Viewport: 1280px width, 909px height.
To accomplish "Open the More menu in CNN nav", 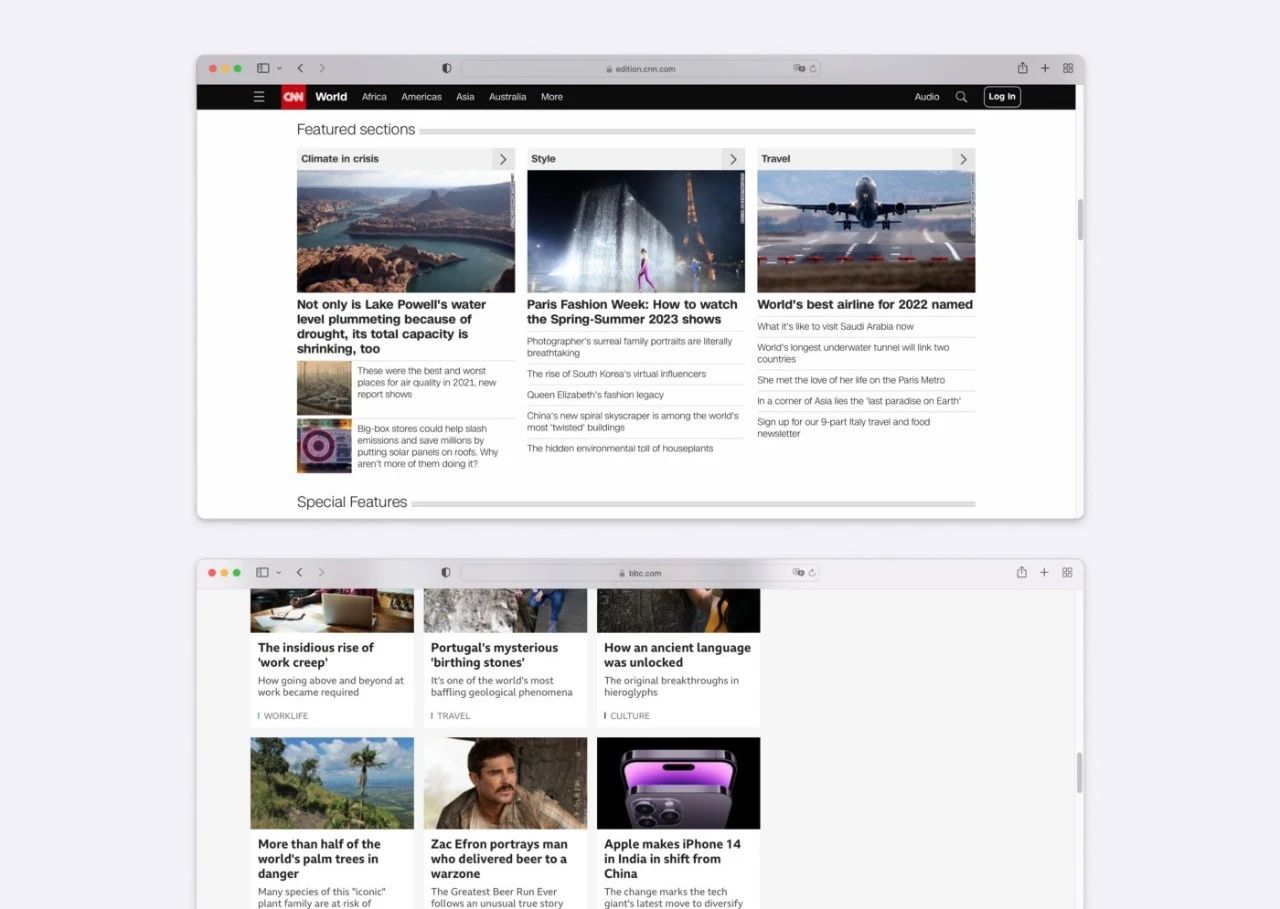I will point(552,97).
